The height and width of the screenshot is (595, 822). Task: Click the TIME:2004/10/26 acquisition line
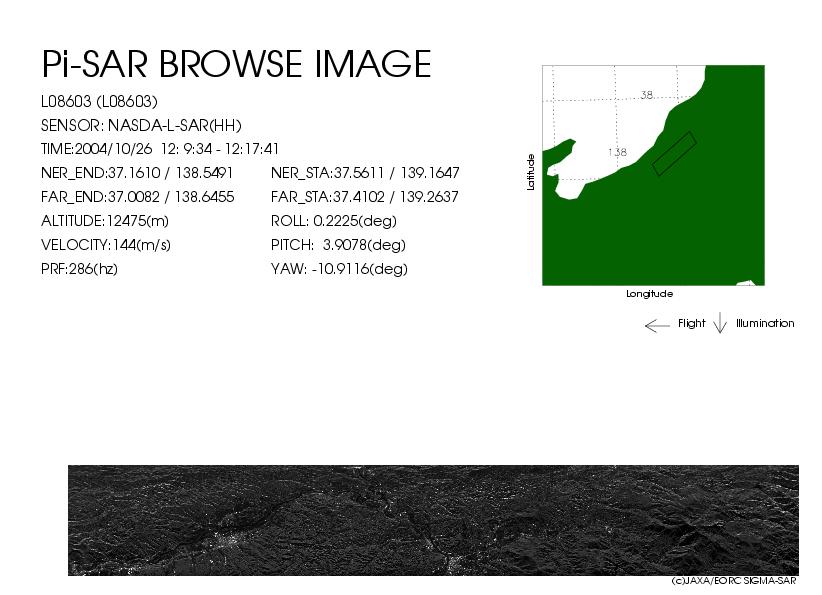click(160, 149)
